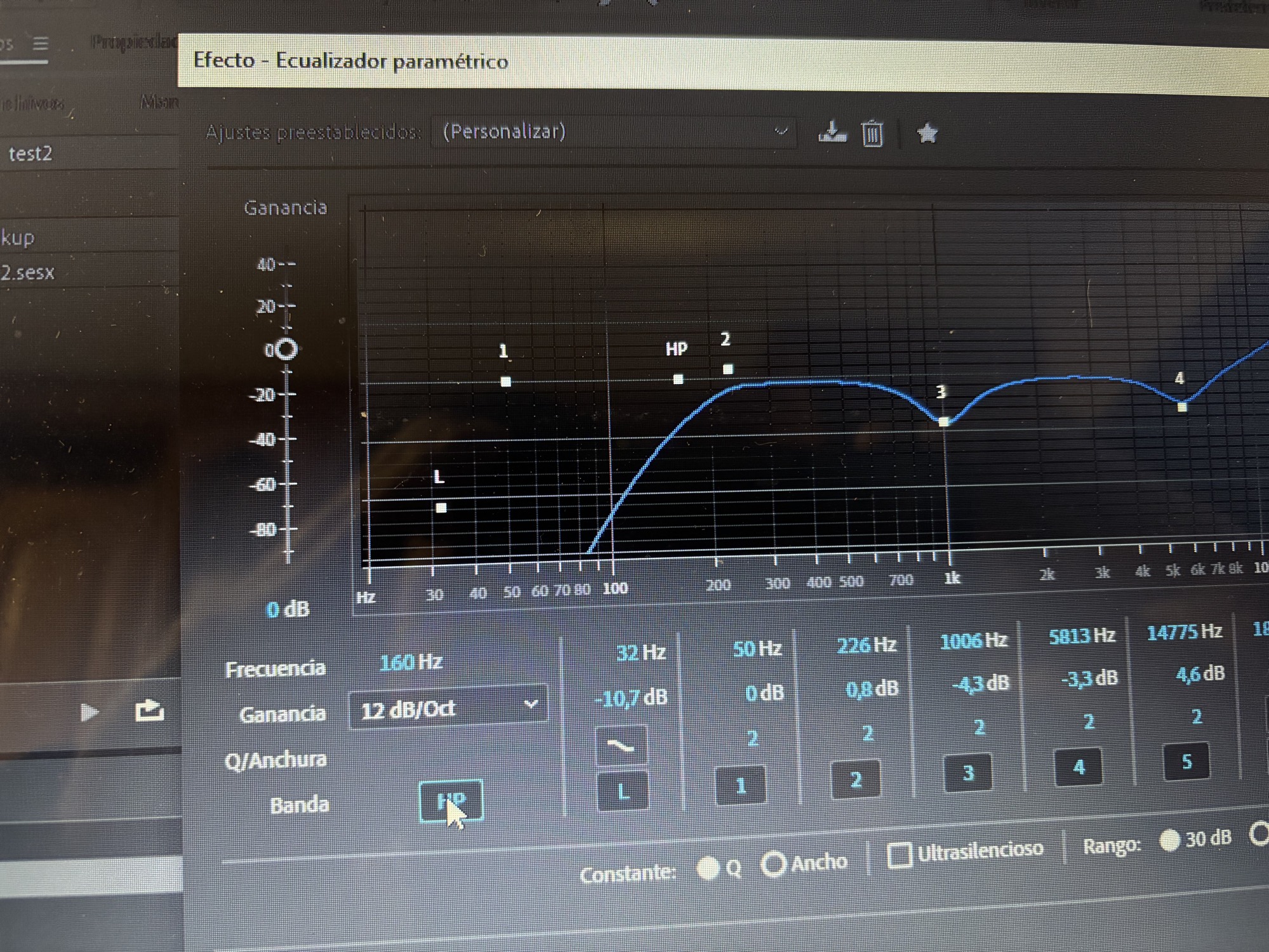Toggle band 1 button

tap(740, 786)
